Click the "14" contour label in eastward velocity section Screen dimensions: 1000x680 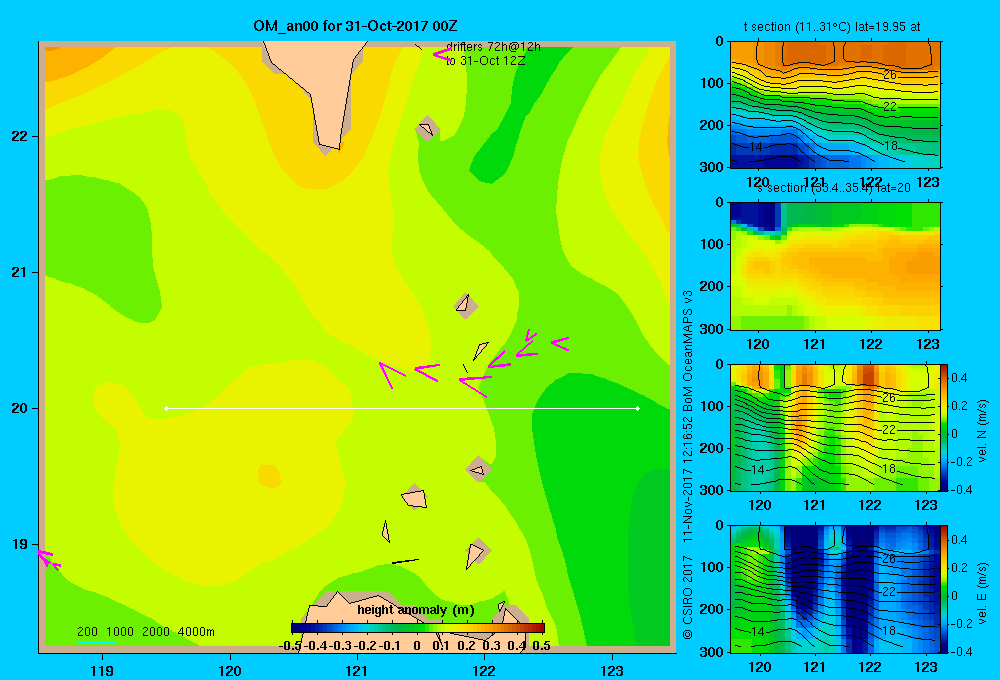[x=756, y=632]
